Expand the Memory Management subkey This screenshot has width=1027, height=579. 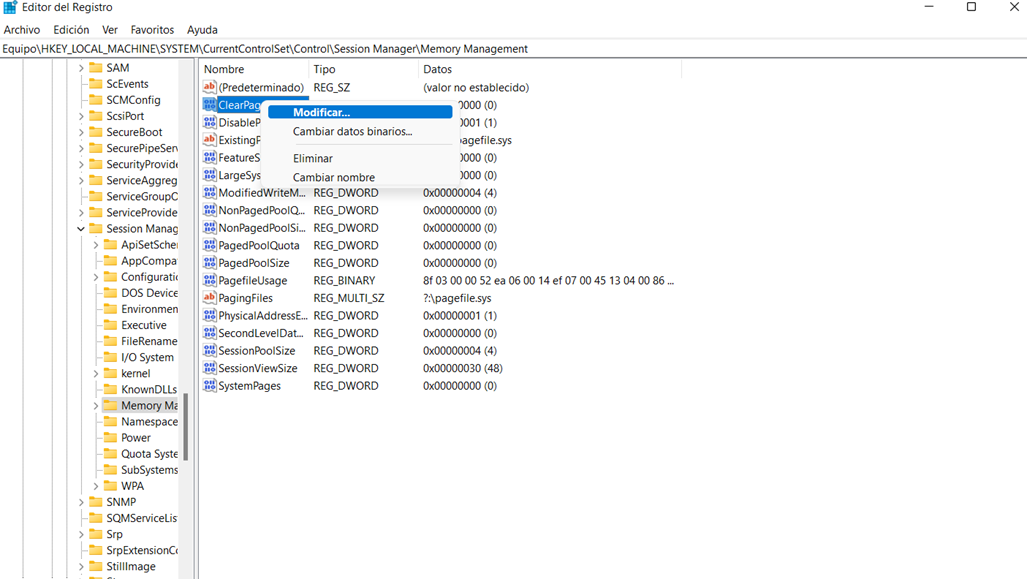point(96,405)
